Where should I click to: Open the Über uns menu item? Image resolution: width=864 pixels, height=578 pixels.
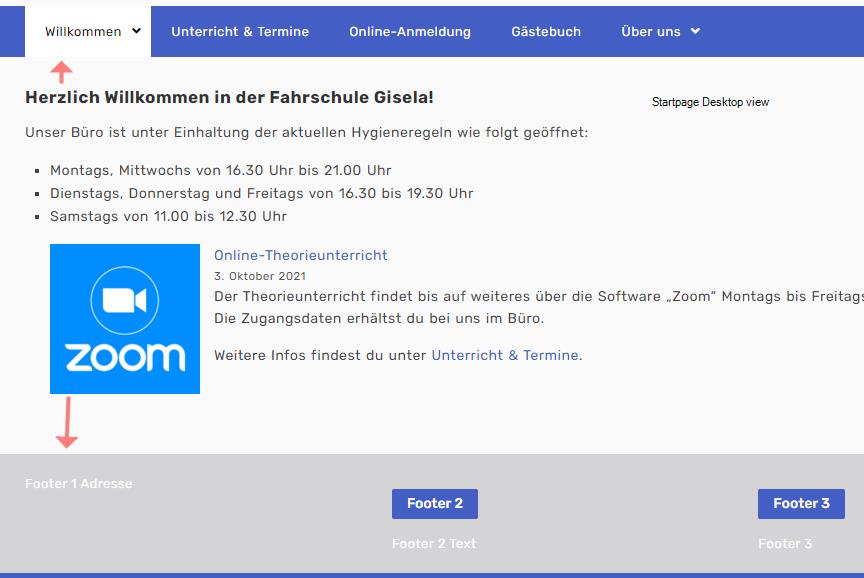pyautogui.click(x=651, y=31)
